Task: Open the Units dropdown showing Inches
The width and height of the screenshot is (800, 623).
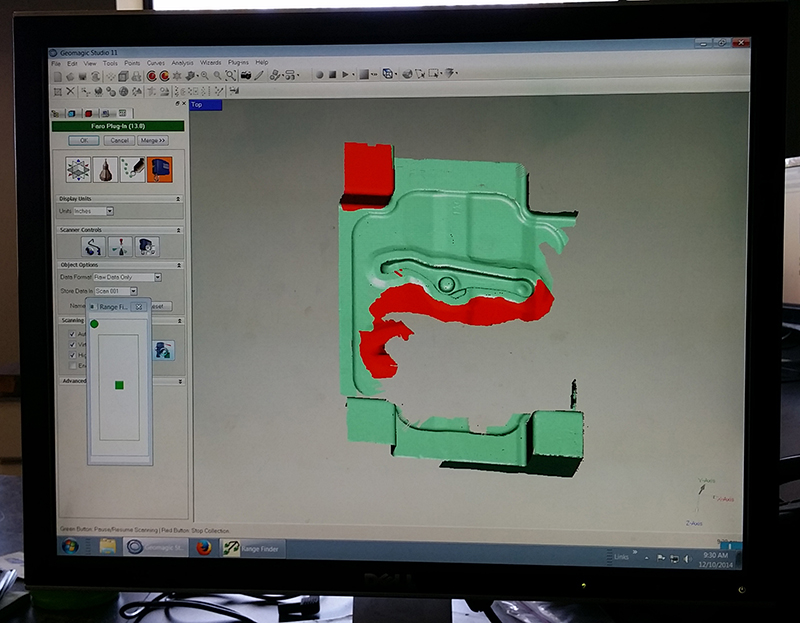Action: point(95,211)
